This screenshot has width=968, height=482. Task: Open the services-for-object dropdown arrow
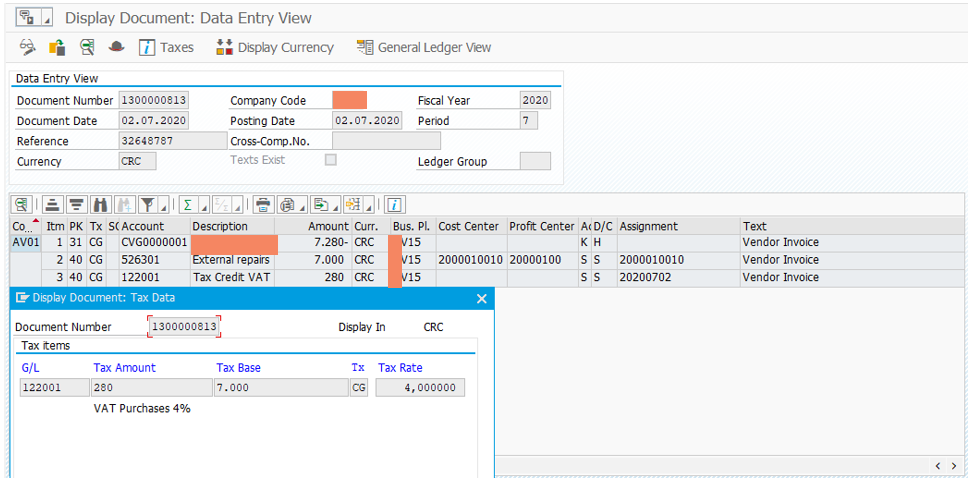pyautogui.click(x=45, y=19)
